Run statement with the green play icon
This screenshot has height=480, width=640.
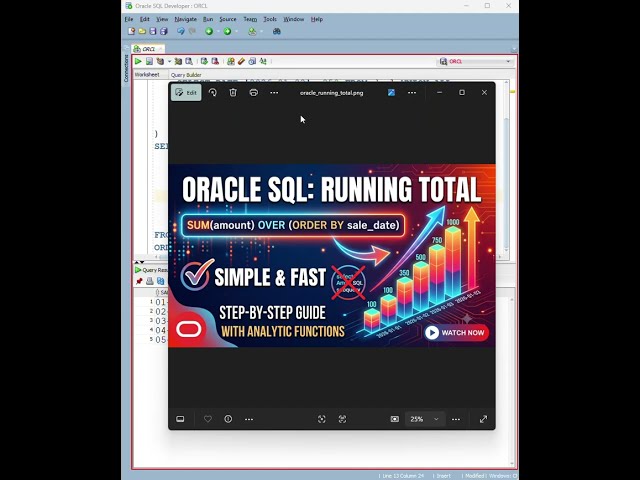point(138,61)
